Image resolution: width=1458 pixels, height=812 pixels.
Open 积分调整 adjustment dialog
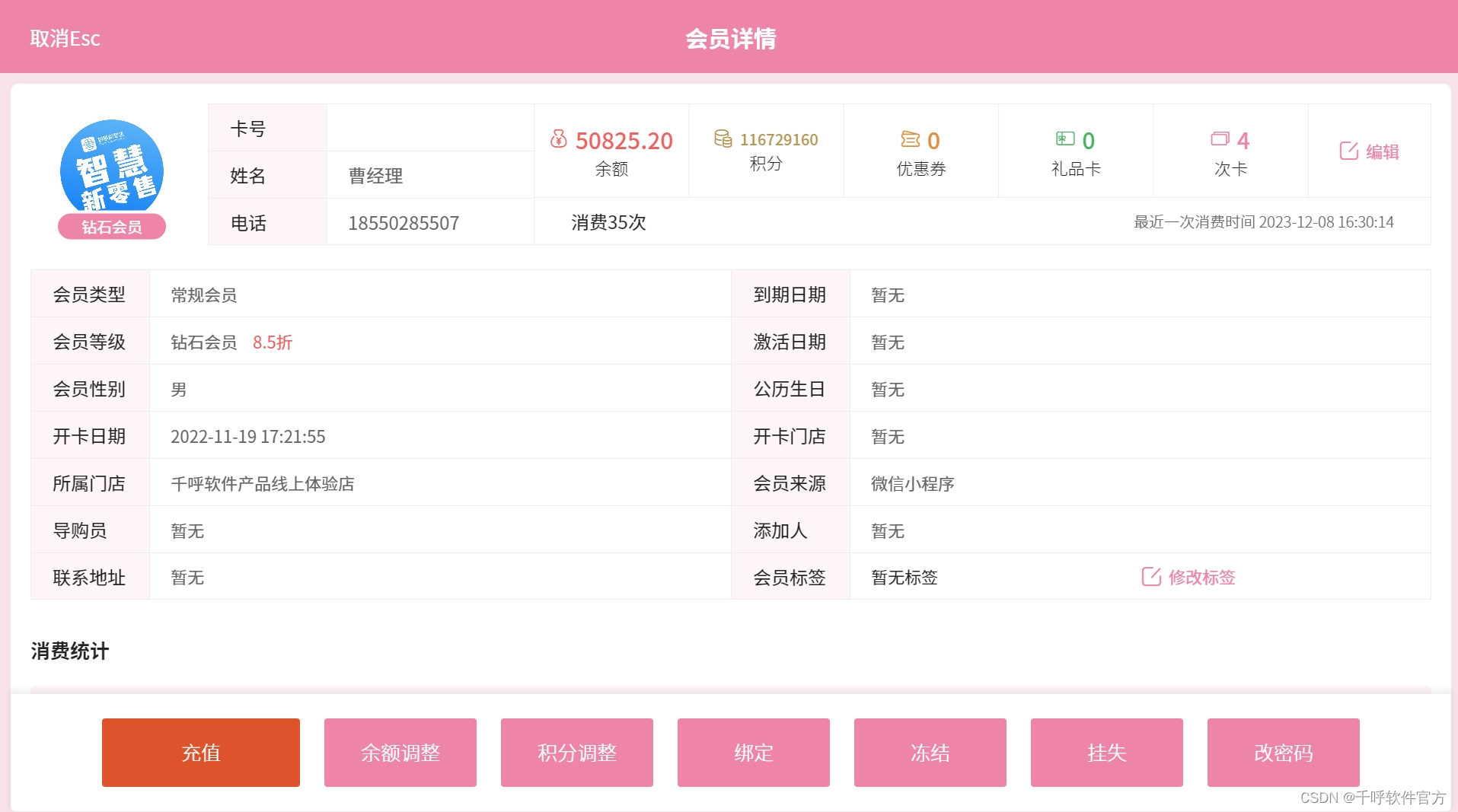[x=576, y=753]
